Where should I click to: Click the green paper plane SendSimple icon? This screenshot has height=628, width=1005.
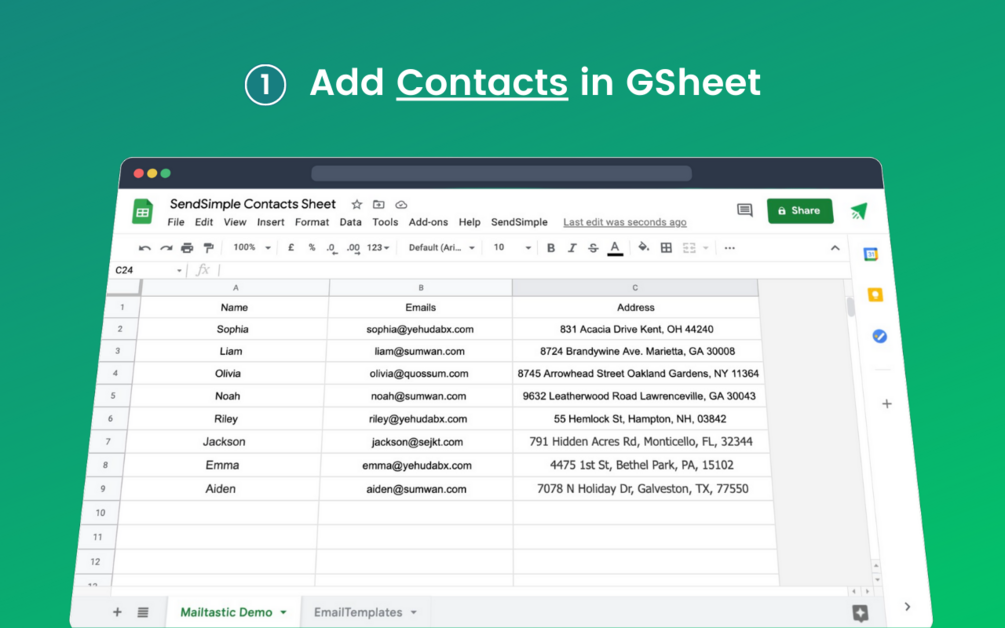click(859, 211)
